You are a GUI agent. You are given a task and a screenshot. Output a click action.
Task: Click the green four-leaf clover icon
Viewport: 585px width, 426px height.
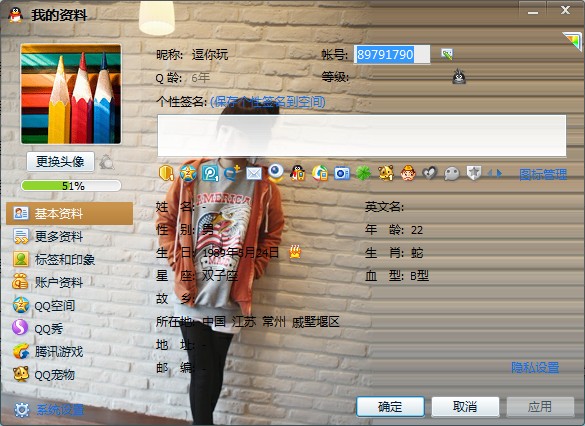tap(363, 173)
